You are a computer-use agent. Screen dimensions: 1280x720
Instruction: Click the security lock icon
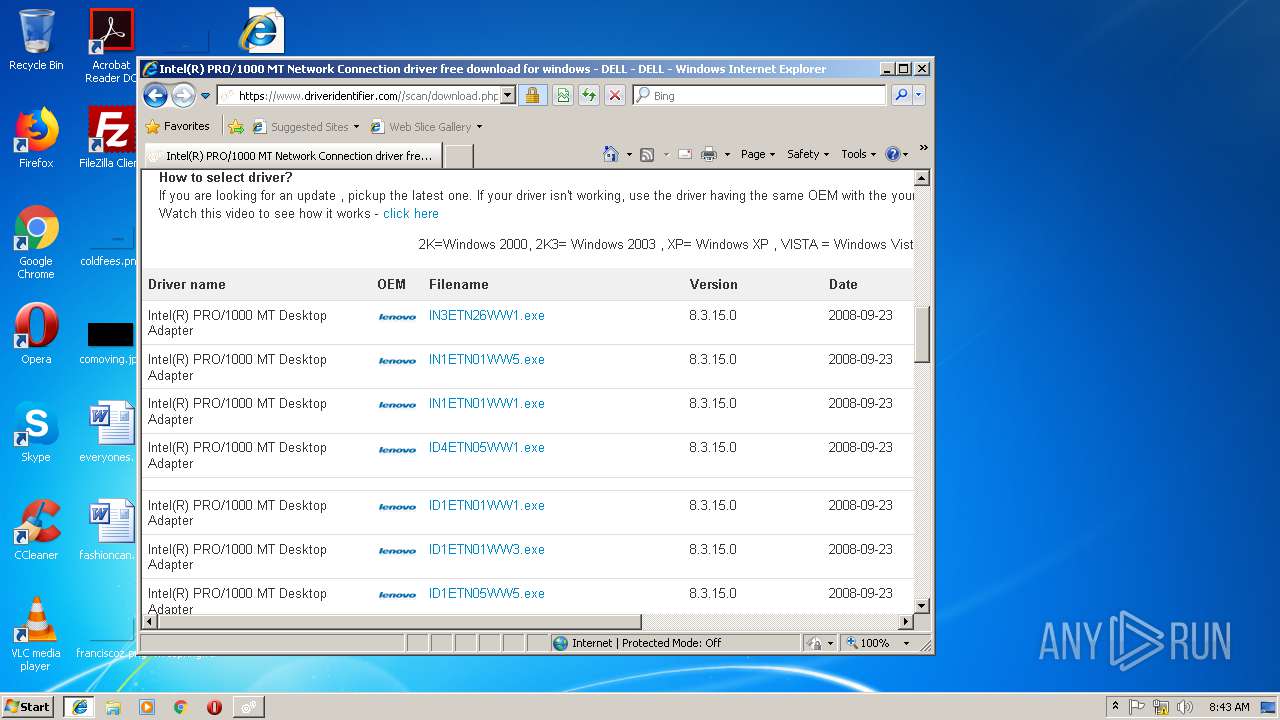click(532, 96)
